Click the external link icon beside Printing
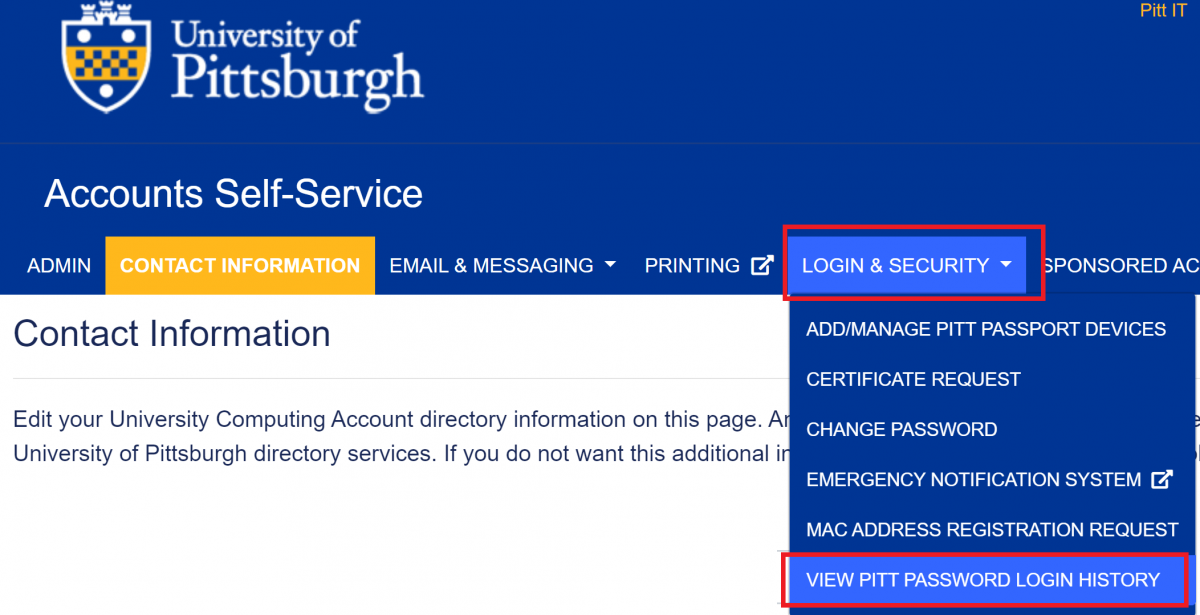 coord(762,266)
